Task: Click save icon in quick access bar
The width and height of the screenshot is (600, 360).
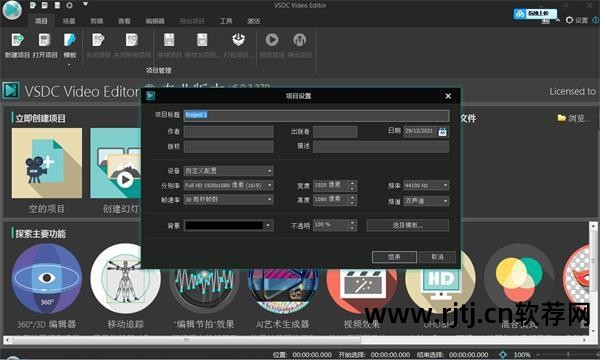Action: point(57,5)
